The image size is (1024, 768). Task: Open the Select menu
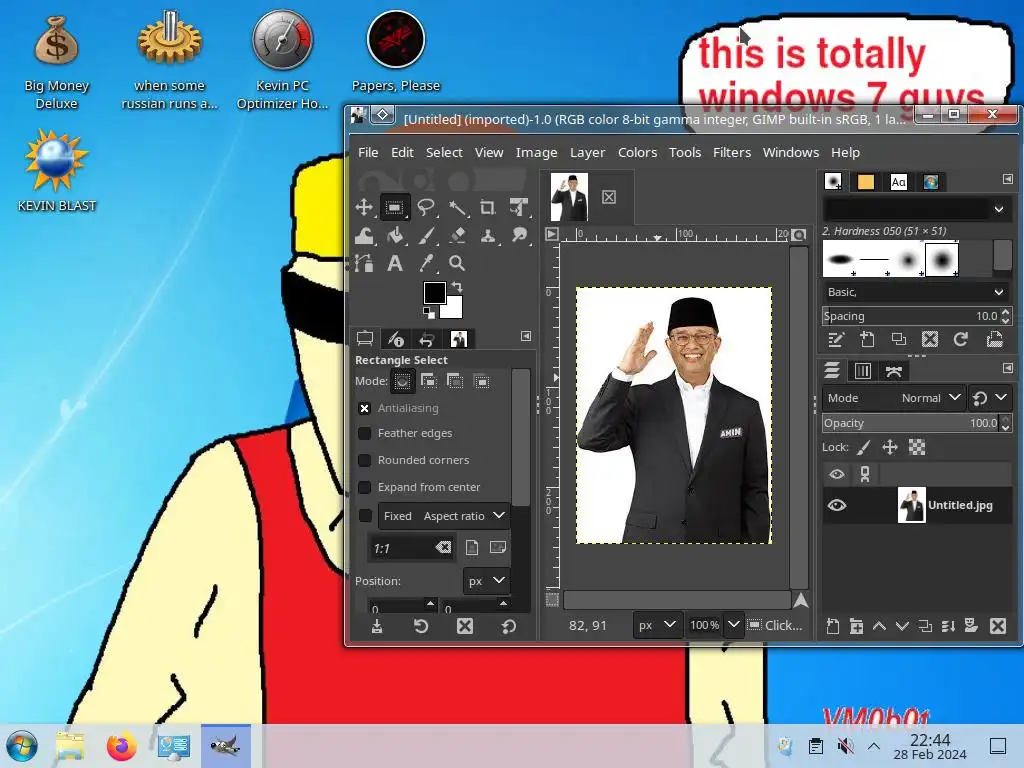click(444, 152)
